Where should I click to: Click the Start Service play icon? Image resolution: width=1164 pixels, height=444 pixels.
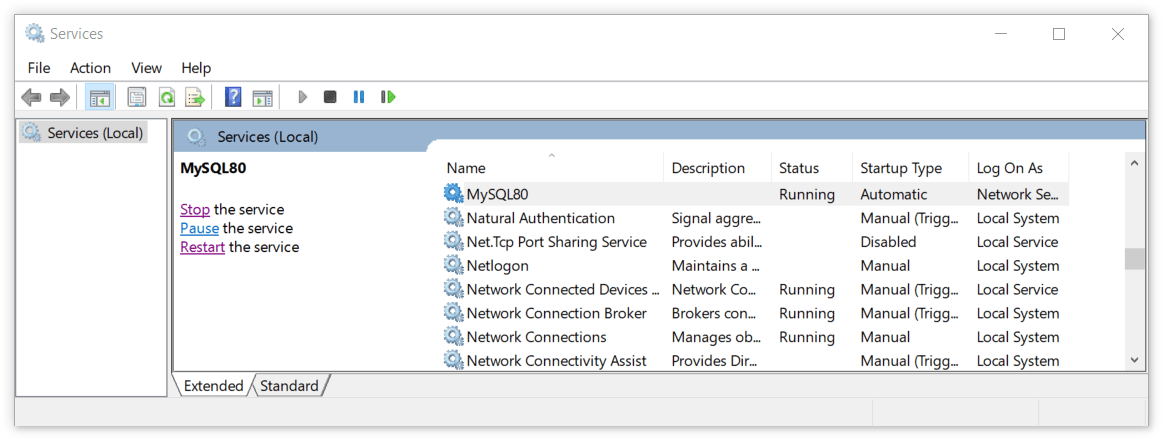click(302, 97)
